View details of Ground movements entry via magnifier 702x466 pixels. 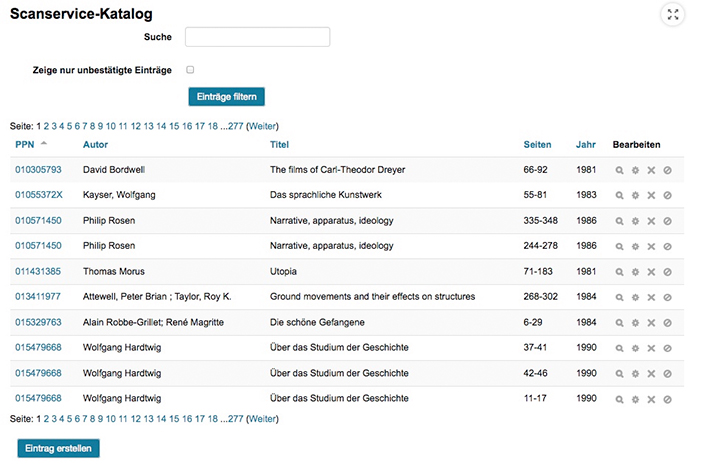[619, 297]
